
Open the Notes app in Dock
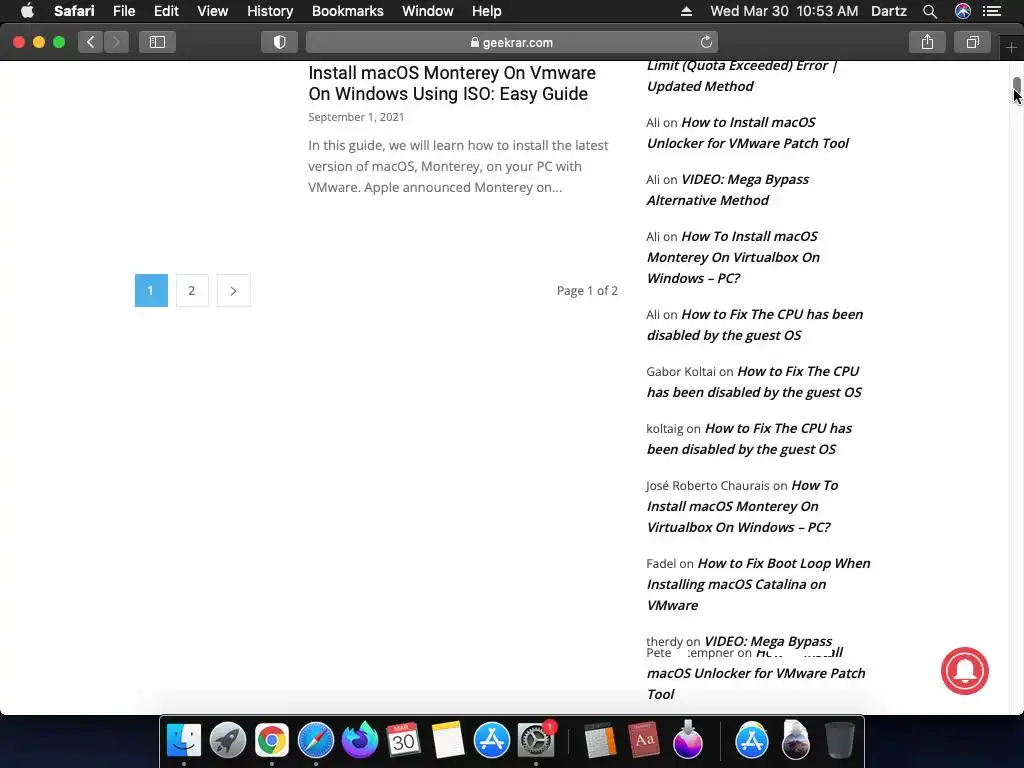pyautogui.click(x=447, y=741)
